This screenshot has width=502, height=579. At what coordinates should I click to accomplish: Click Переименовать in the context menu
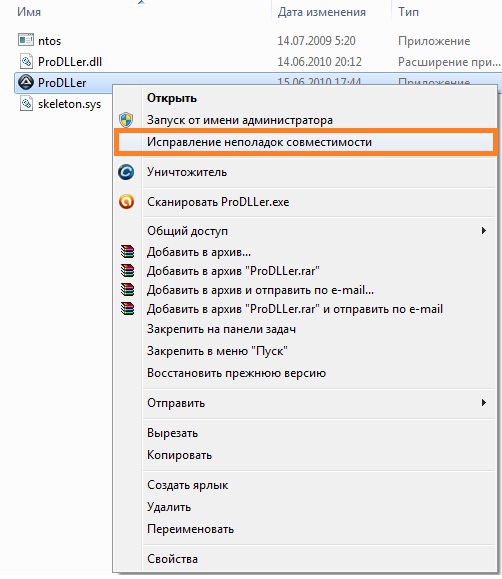pos(191,529)
